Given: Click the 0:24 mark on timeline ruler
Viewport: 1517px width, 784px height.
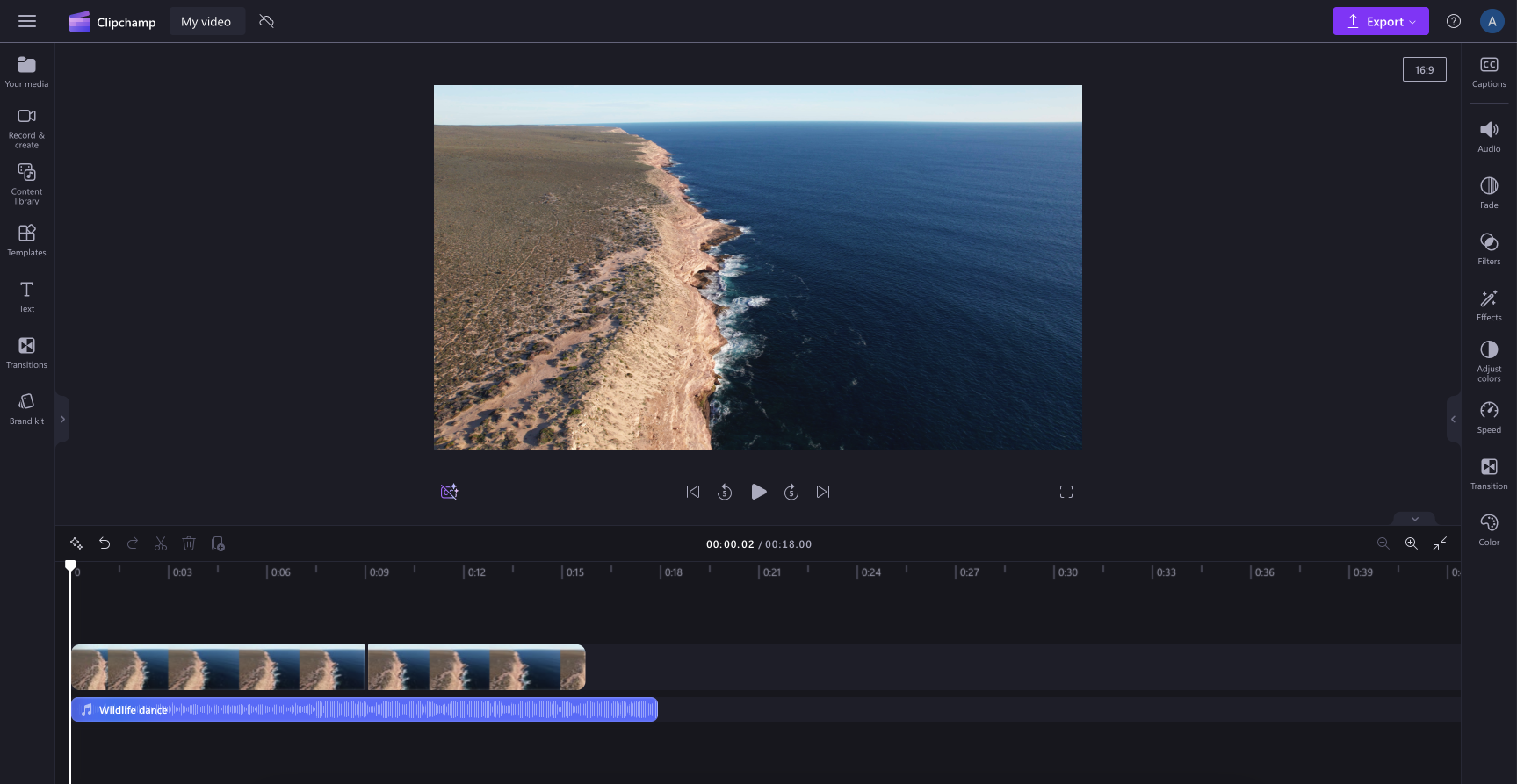Looking at the screenshot, I should point(870,572).
